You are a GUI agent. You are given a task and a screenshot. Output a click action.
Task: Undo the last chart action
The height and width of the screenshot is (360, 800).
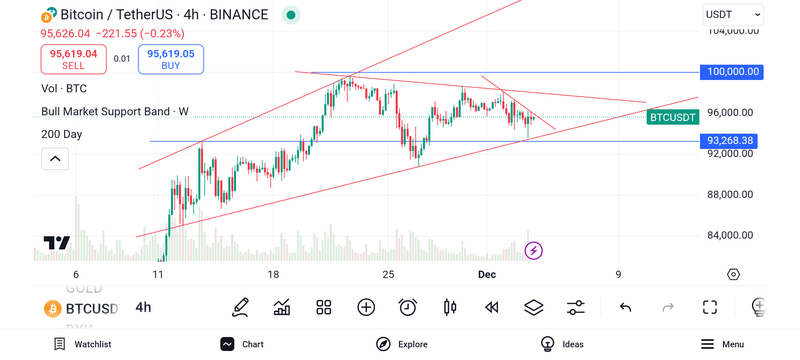click(626, 307)
